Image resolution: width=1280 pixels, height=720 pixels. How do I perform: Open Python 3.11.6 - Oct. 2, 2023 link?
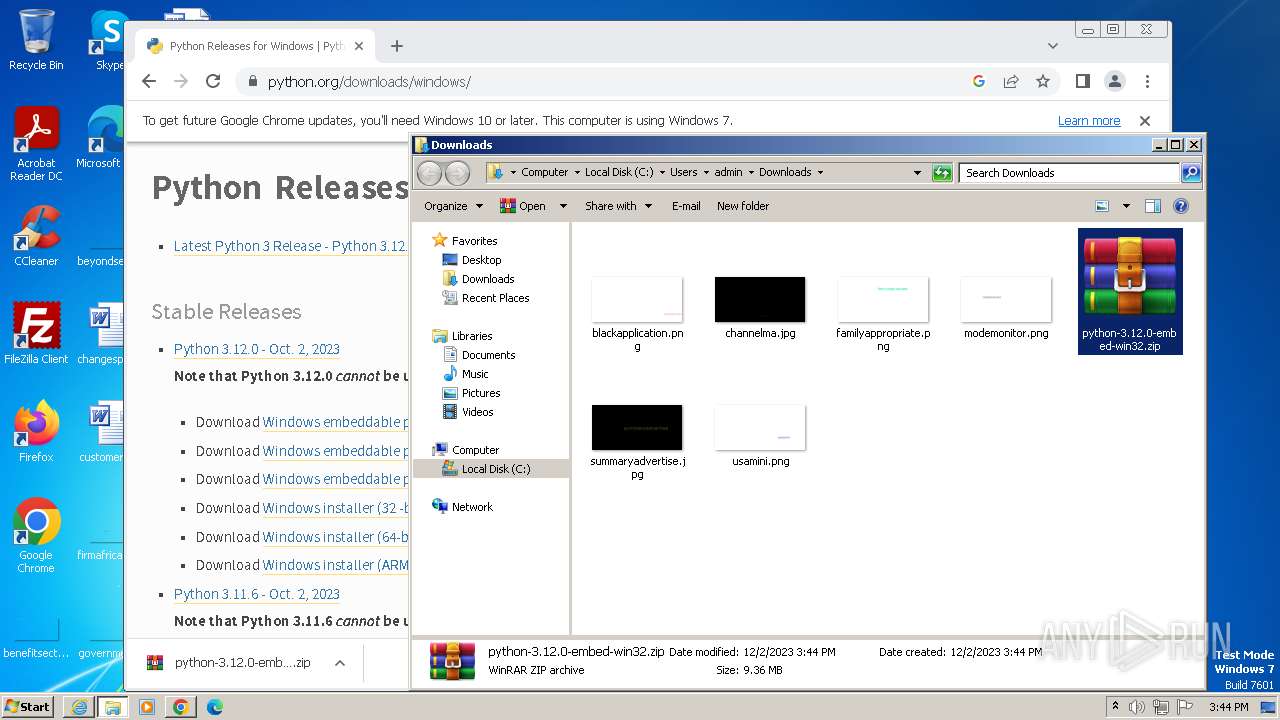coord(257,594)
